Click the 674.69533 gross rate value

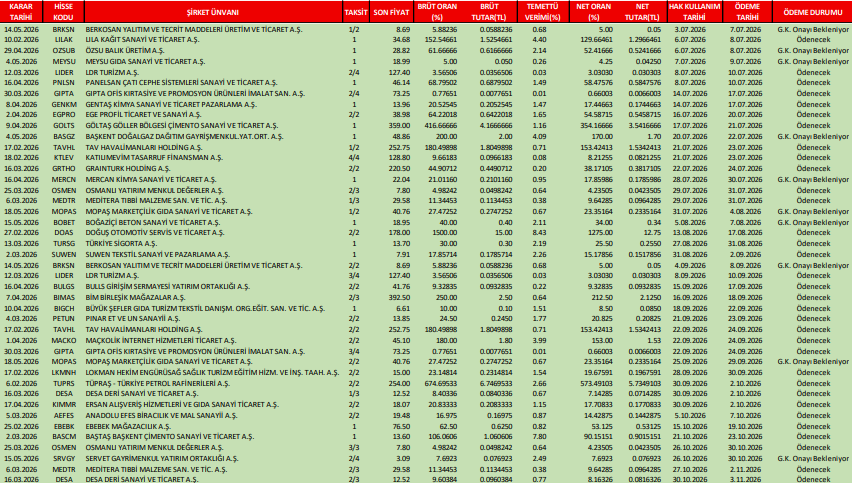coord(442,383)
